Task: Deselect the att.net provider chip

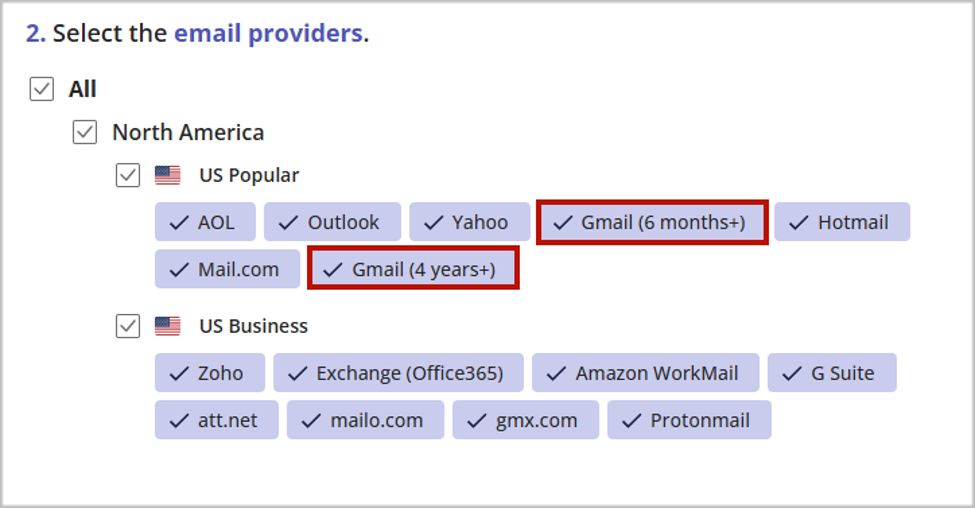Action: click(216, 420)
